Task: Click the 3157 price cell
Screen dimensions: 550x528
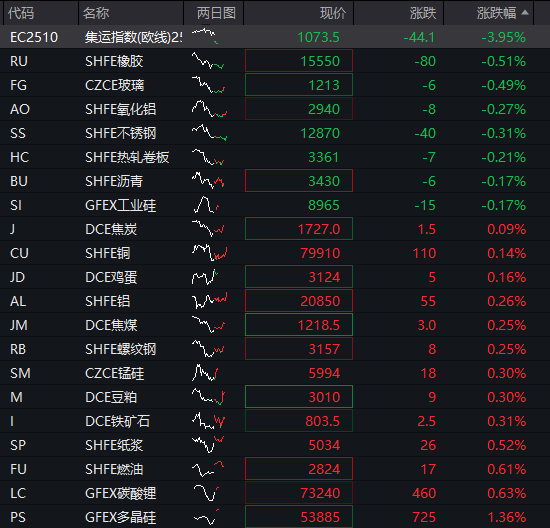Action: tap(299, 349)
